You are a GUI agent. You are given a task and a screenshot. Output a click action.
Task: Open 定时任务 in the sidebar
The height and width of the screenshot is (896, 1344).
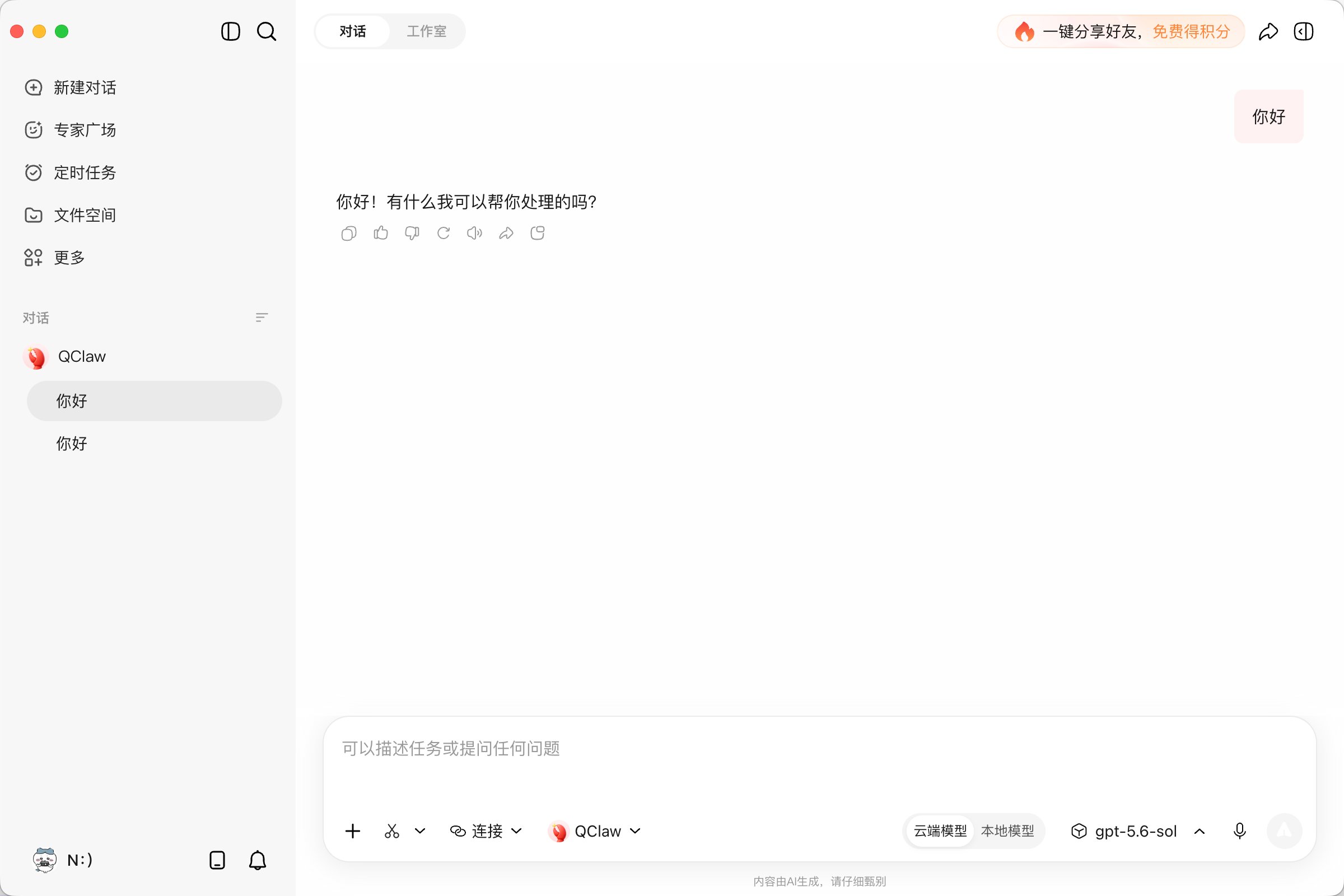click(71, 172)
